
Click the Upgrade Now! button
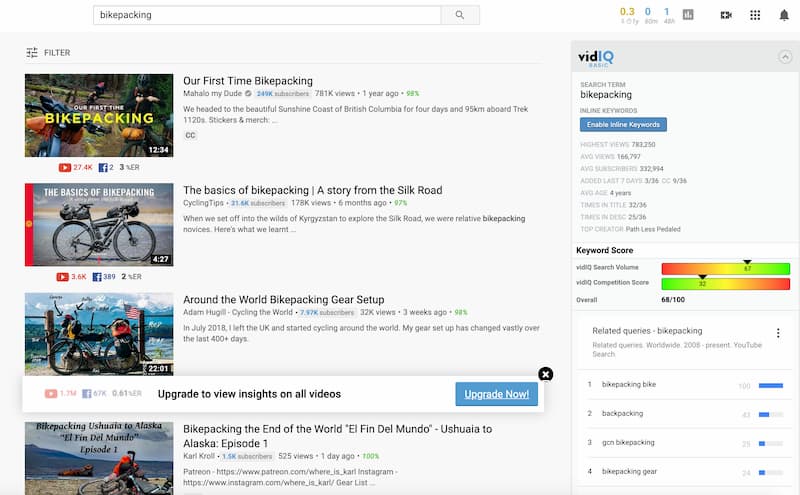coord(496,394)
